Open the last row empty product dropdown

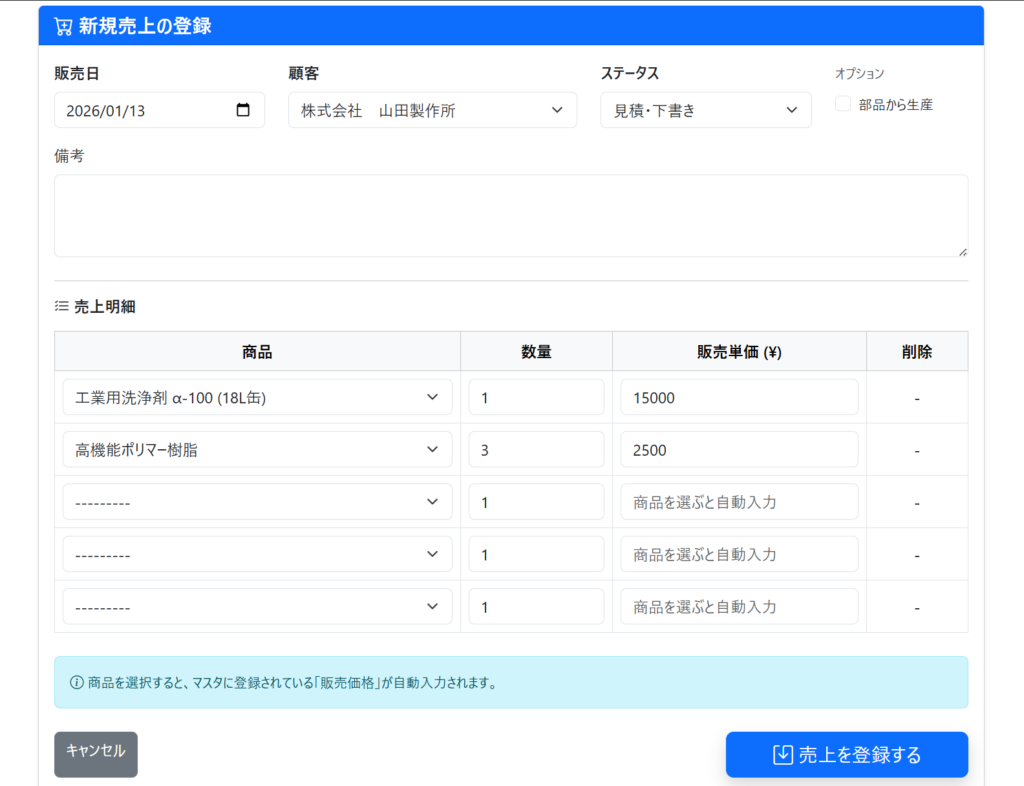tap(257, 607)
